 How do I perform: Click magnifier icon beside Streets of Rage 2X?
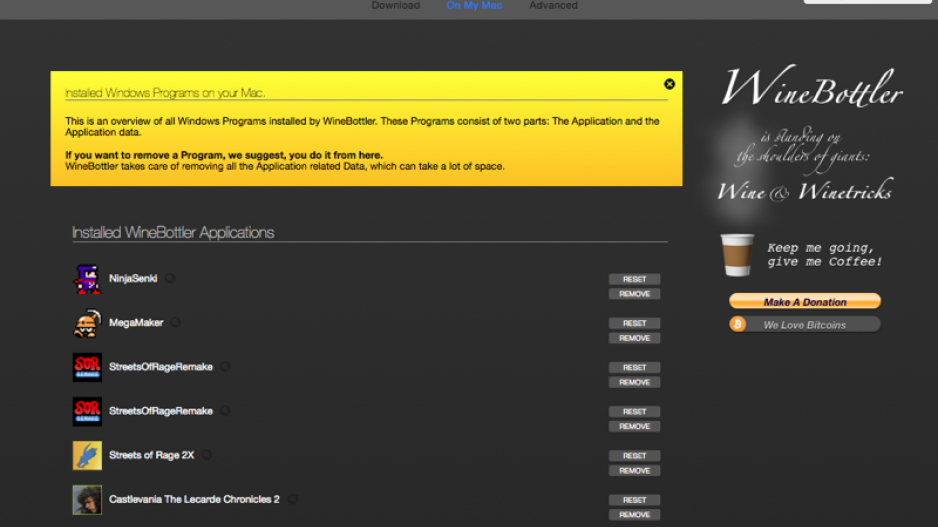pos(206,455)
